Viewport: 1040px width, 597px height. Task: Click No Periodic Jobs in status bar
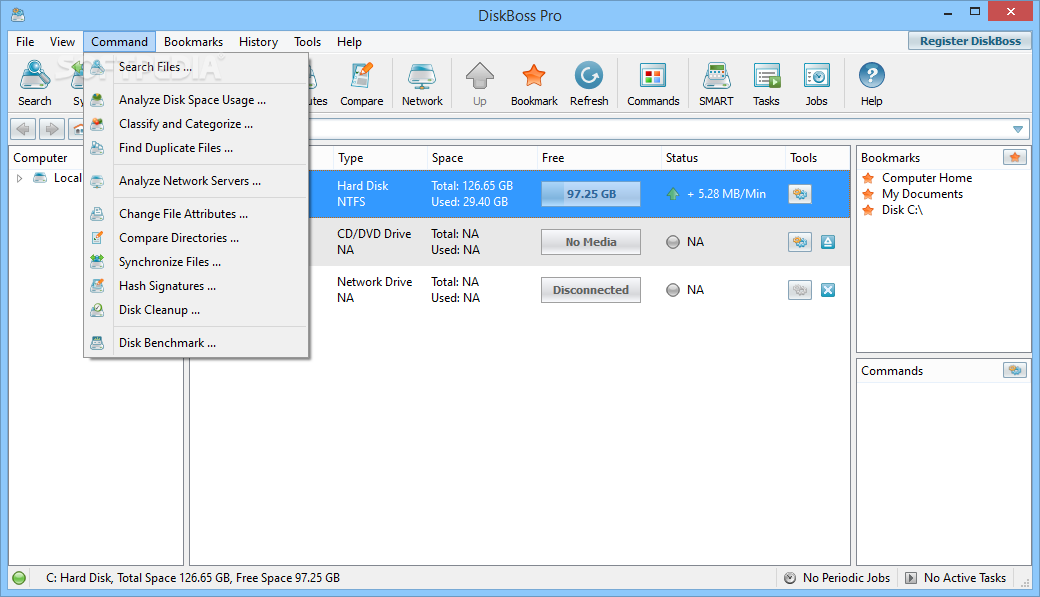point(846,578)
